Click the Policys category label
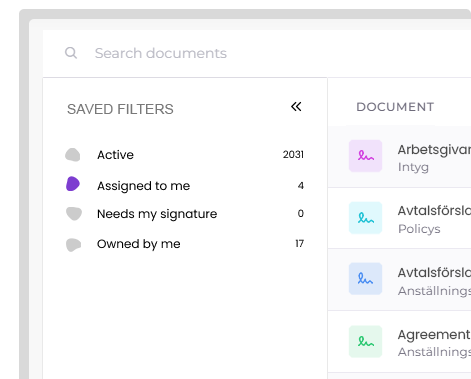471x379 pixels. [419, 229]
